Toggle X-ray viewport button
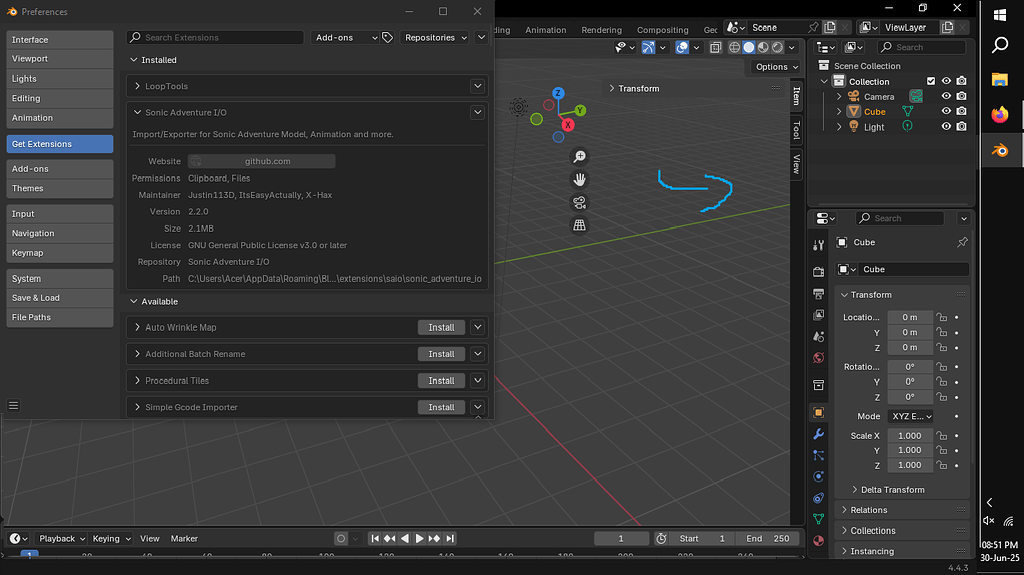 click(716, 47)
